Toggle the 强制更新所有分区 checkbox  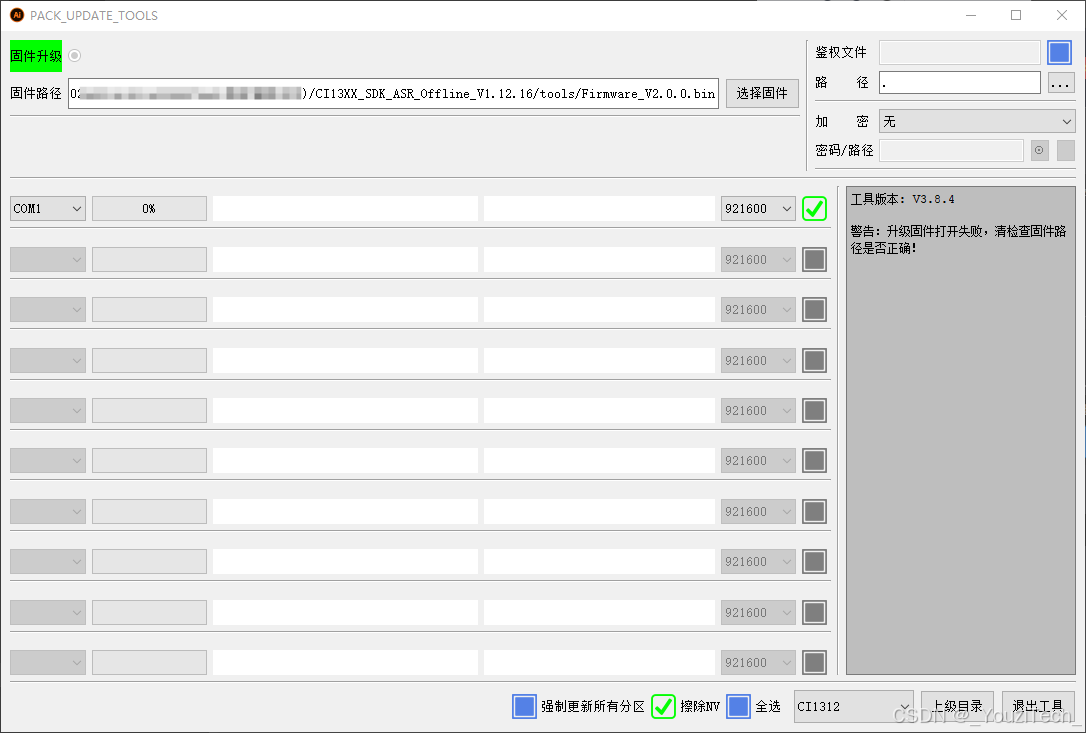[524, 707]
